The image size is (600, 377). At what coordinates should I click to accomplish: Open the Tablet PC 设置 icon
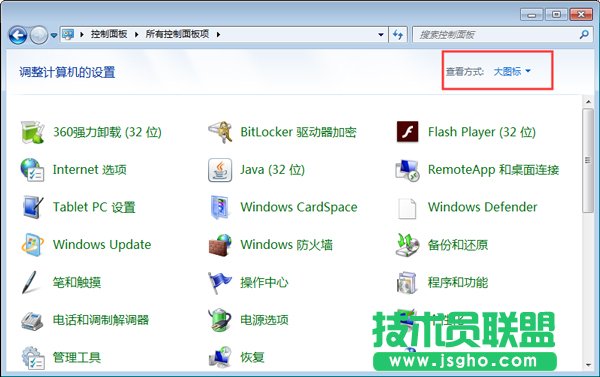pos(32,207)
